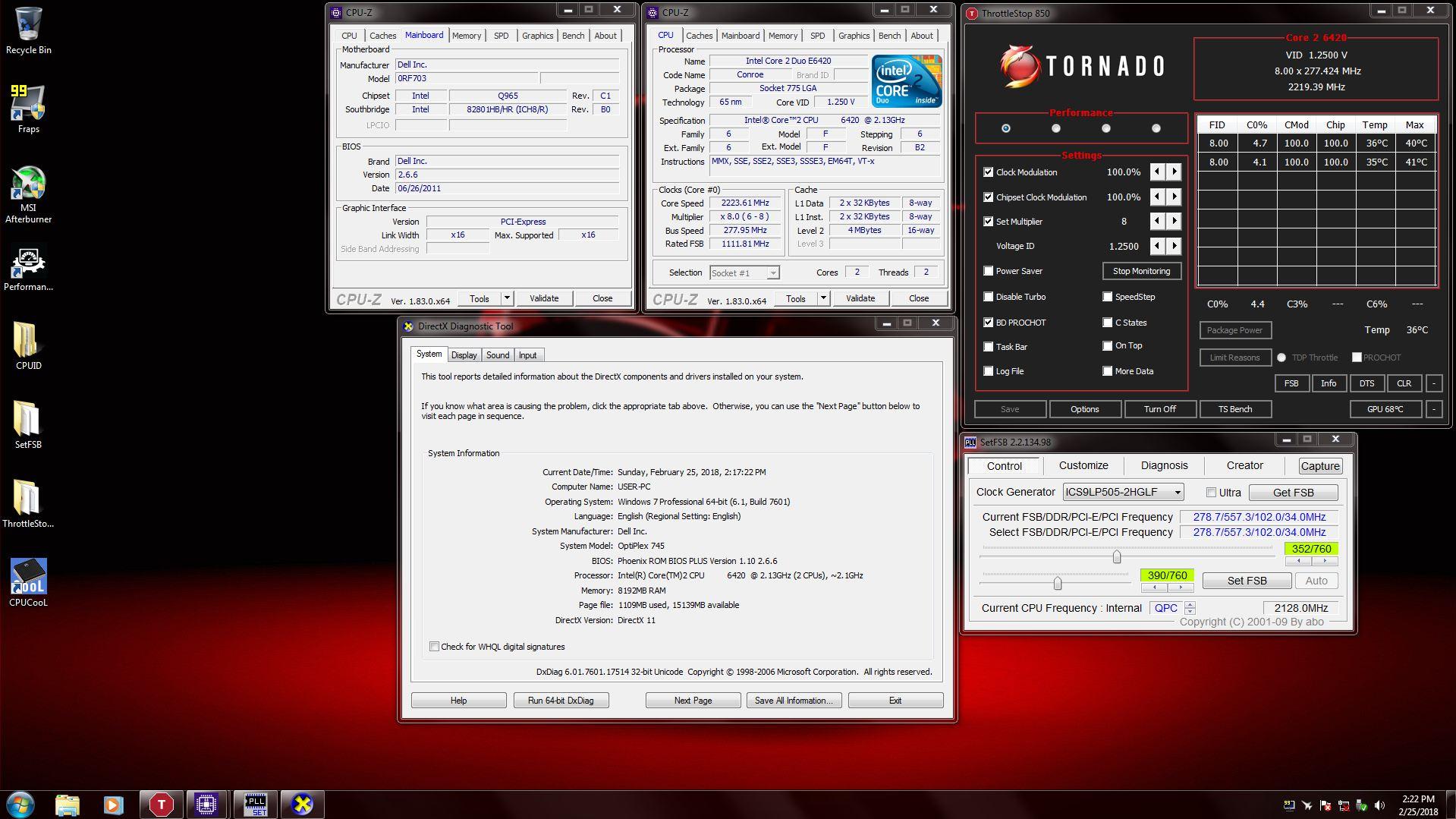Click Run 64-bit DxDiag button
This screenshot has height=819, width=1456.
pyautogui.click(x=561, y=701)
